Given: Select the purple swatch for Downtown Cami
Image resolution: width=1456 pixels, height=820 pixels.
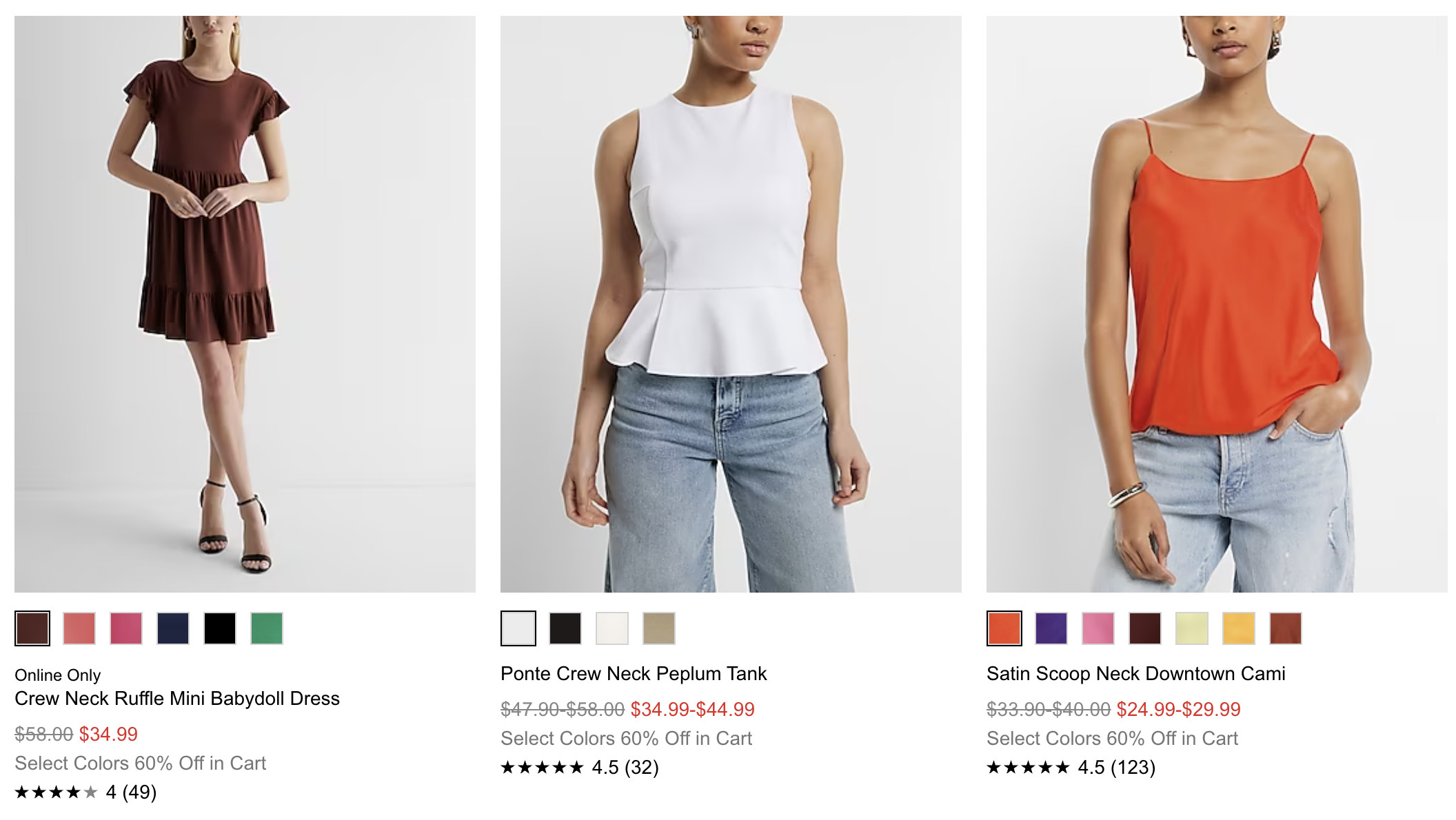Looking at the screenshot, I should click(1051, 628).
